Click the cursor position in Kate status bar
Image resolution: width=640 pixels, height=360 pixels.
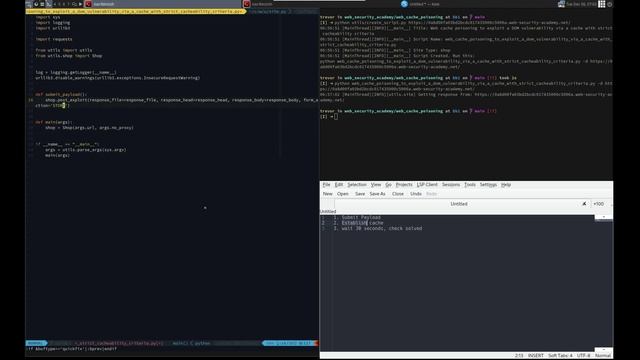pos(519,356)
